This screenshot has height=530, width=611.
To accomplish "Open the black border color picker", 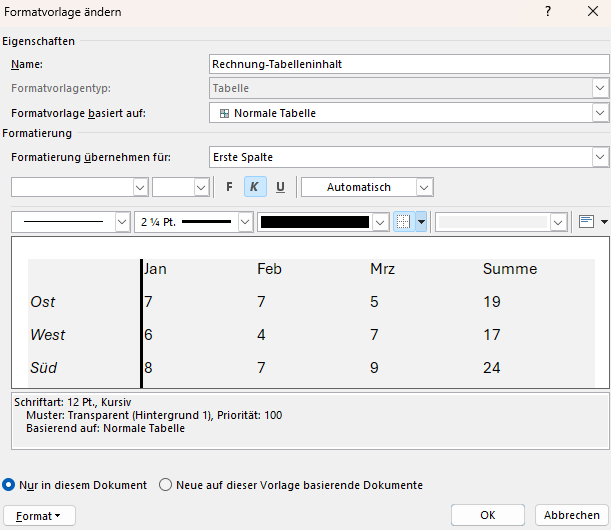I will [323, 222].
